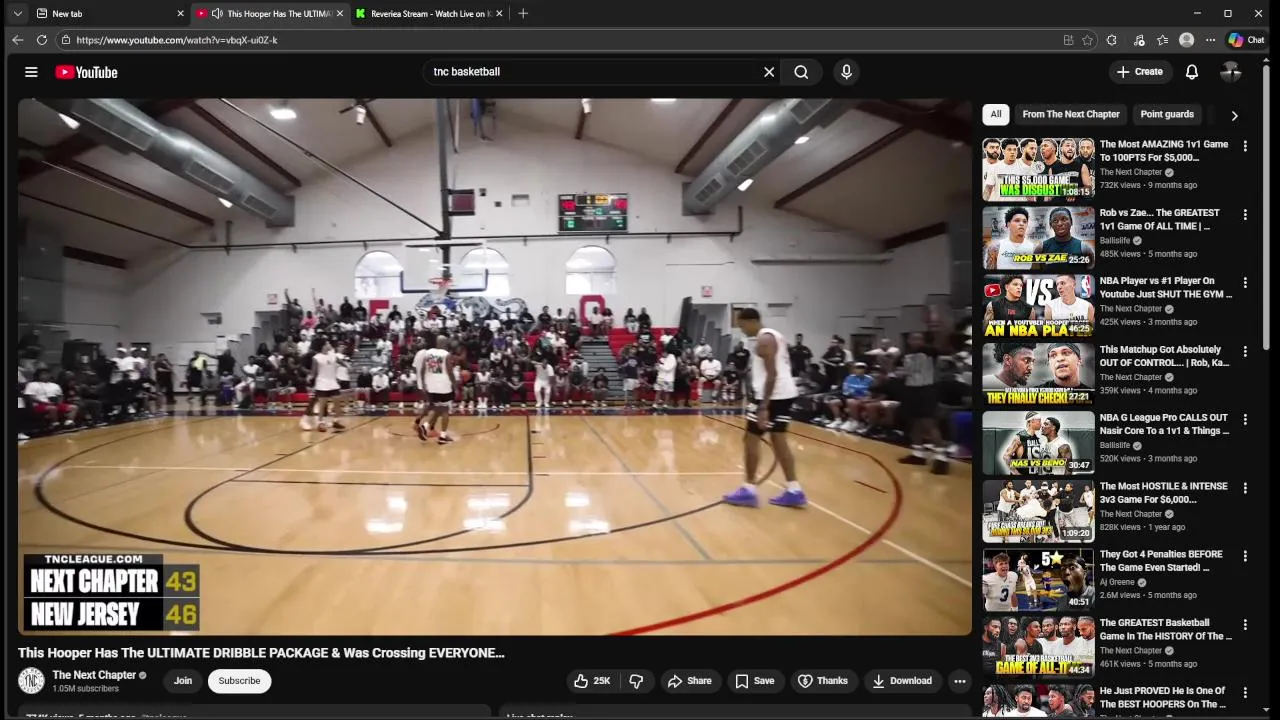Open split screen icon in address bar

[x=1068, y=40]
